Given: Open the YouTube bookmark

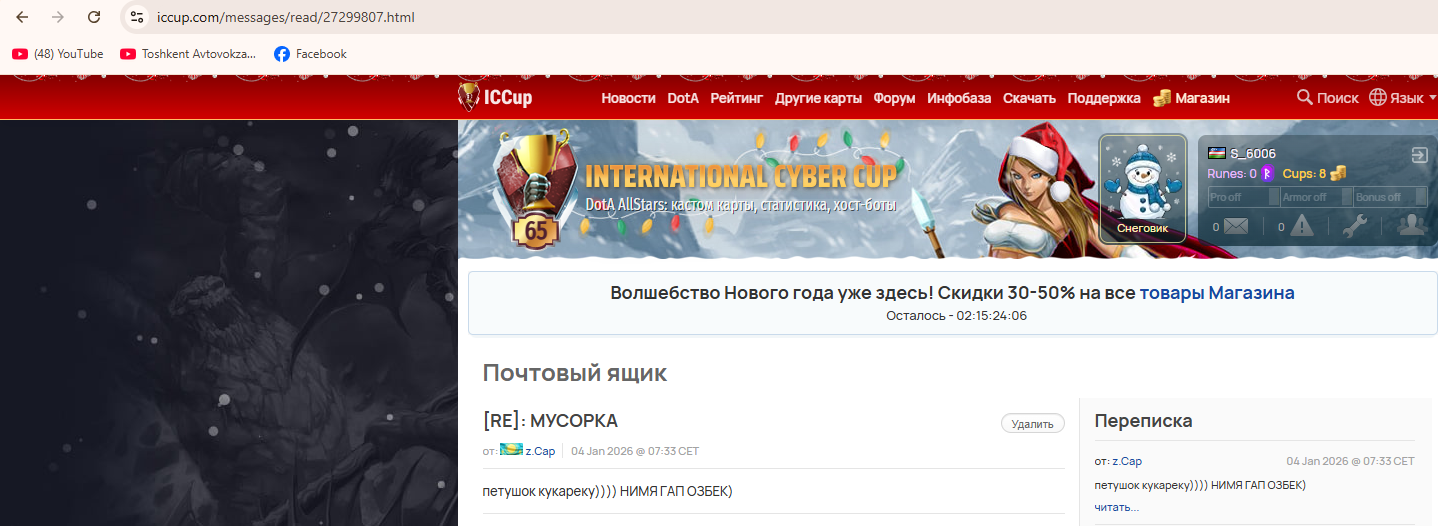Looking at the screenshot, I should 58,54.
